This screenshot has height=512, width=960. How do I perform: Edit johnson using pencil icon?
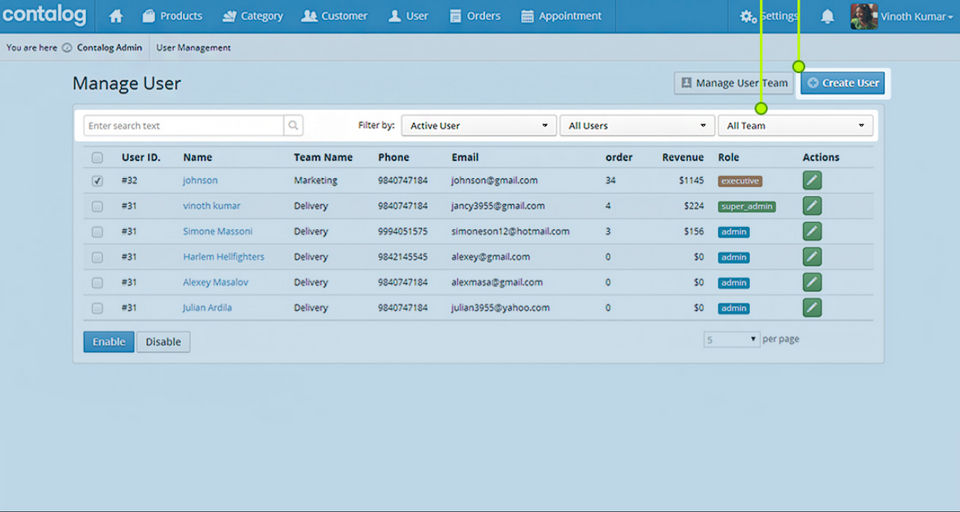click(x=812, y=181)
